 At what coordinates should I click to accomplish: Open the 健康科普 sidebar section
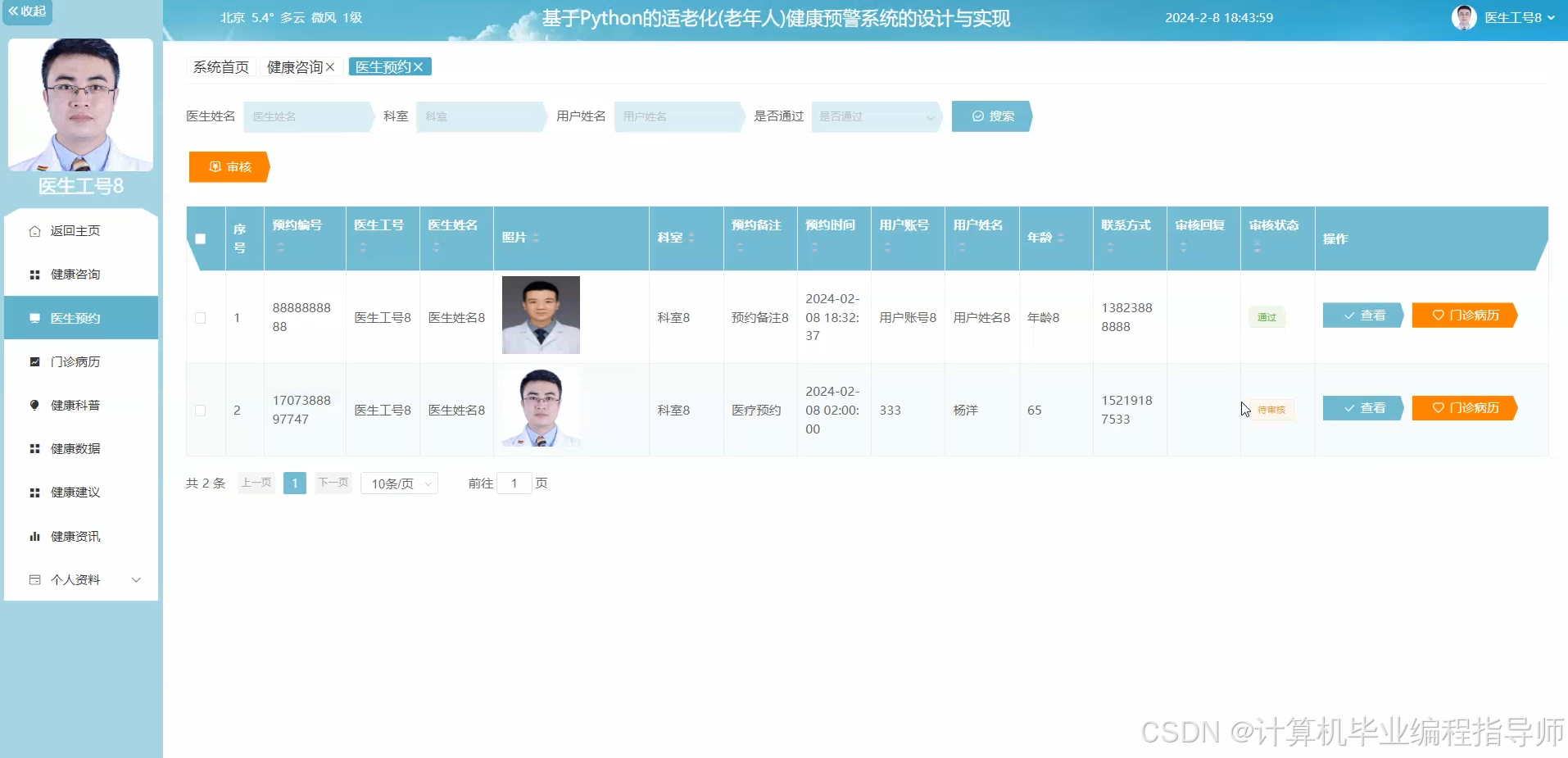pyautogui.click(x=79, y=405)
